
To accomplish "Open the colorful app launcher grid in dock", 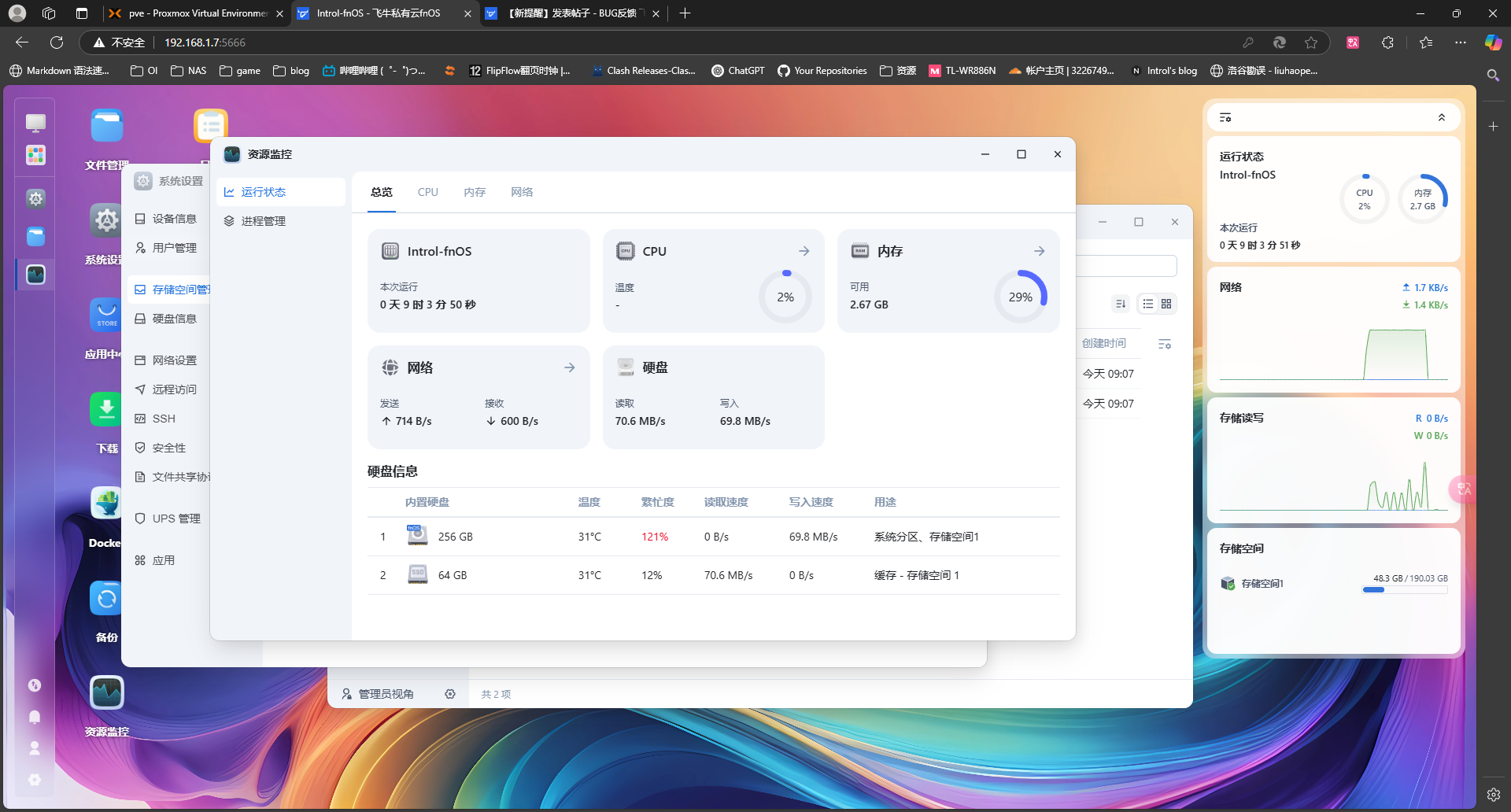I will [x=35, y=155].
